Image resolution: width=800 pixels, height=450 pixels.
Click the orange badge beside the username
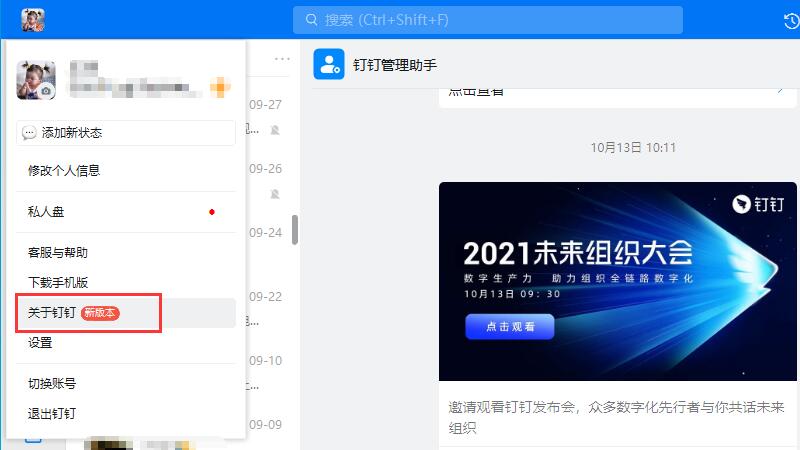pyautogui.click(x=219, y=87)
